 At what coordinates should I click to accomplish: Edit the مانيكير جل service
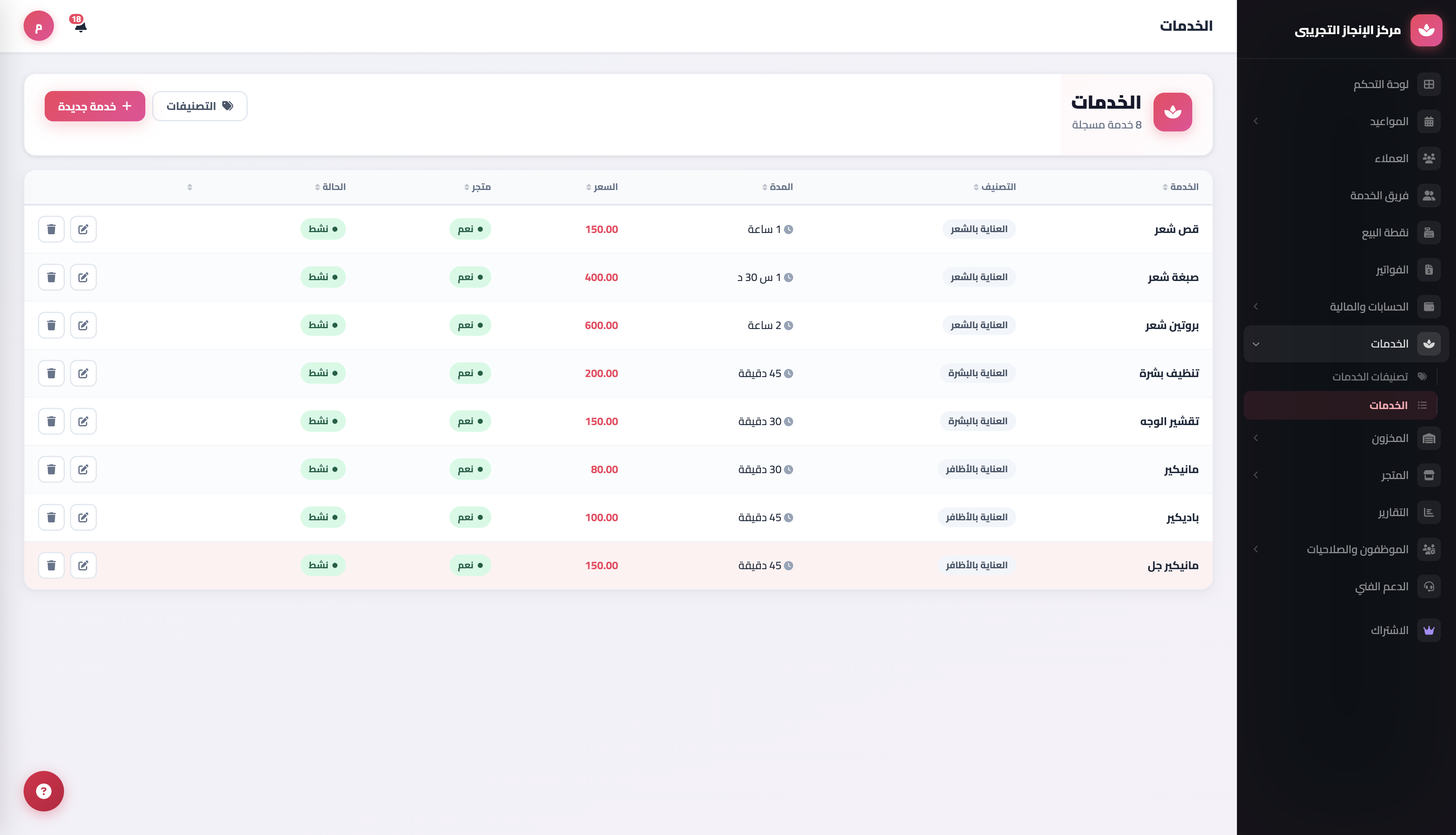click(x=83, y=565)
